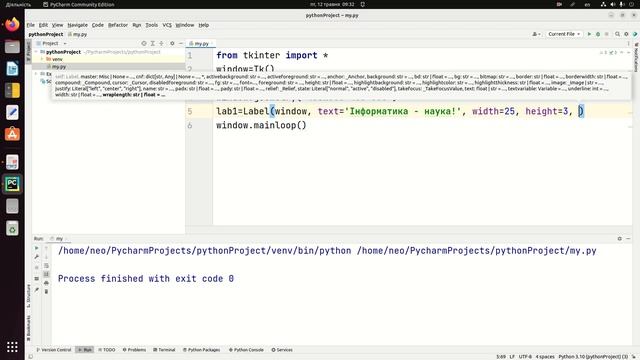
Task: Click my.py in the navigation breadcrumb
Action: coord(78,34)
